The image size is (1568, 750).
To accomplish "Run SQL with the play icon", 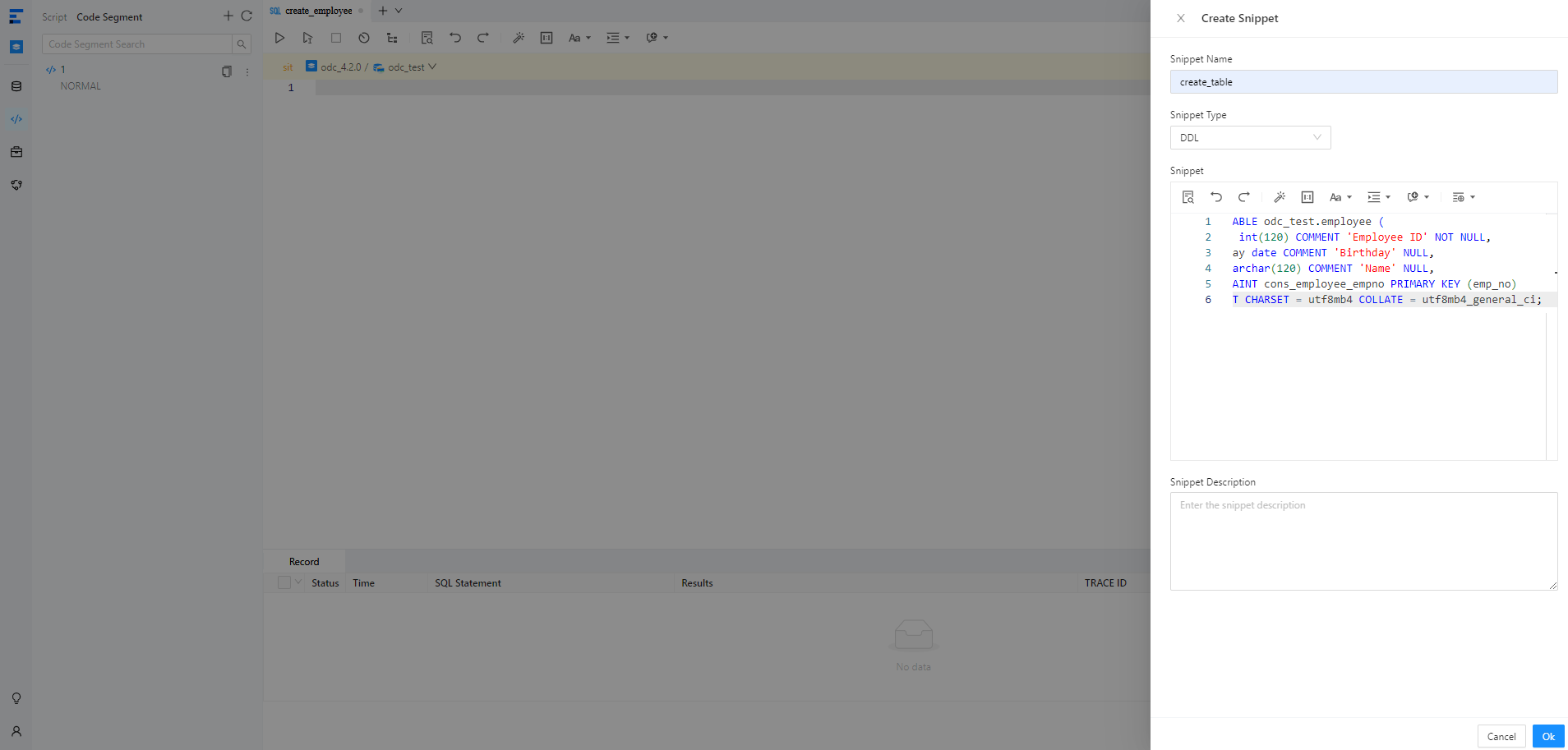I will (279, 38).
